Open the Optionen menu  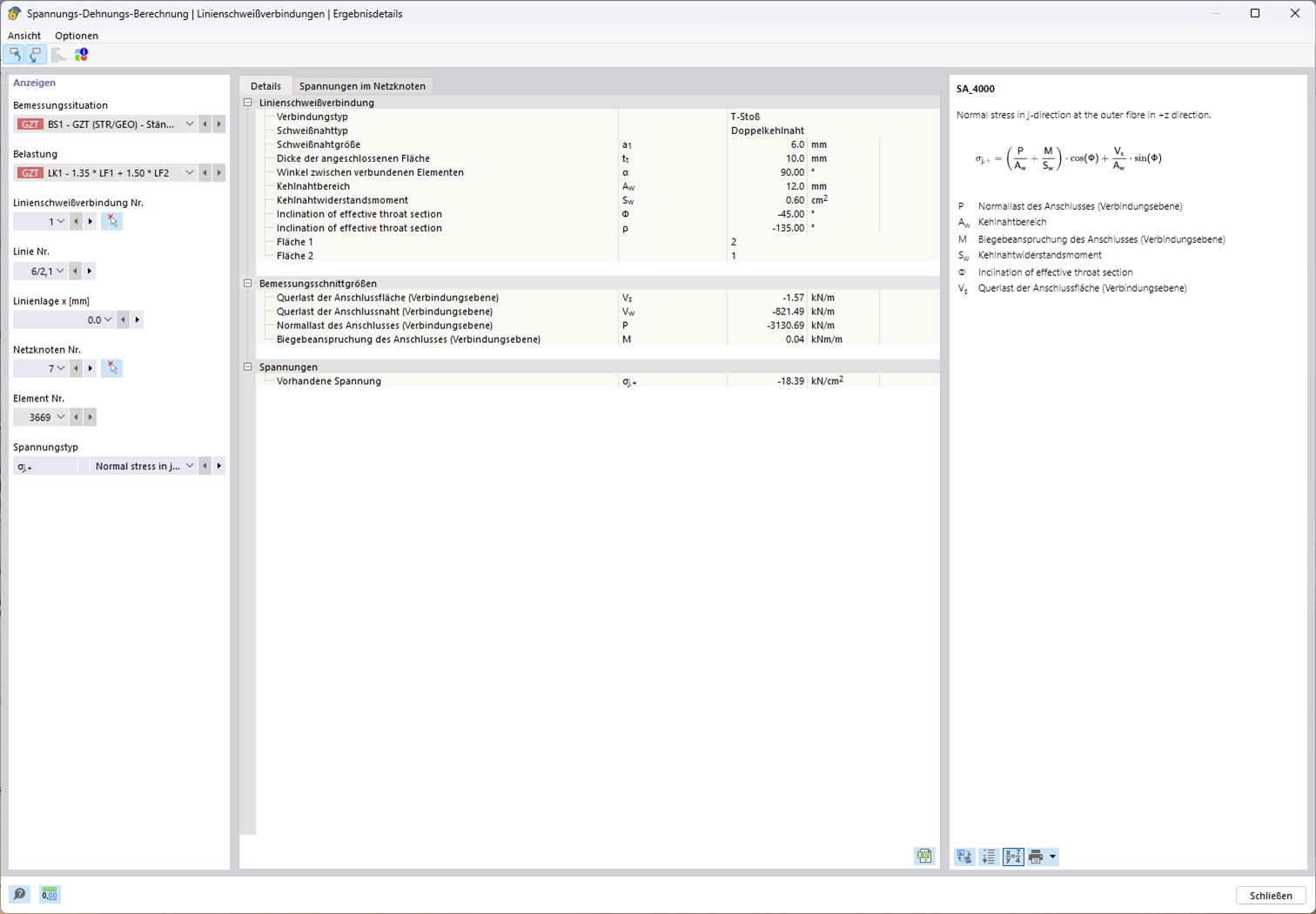click(77, 36)
